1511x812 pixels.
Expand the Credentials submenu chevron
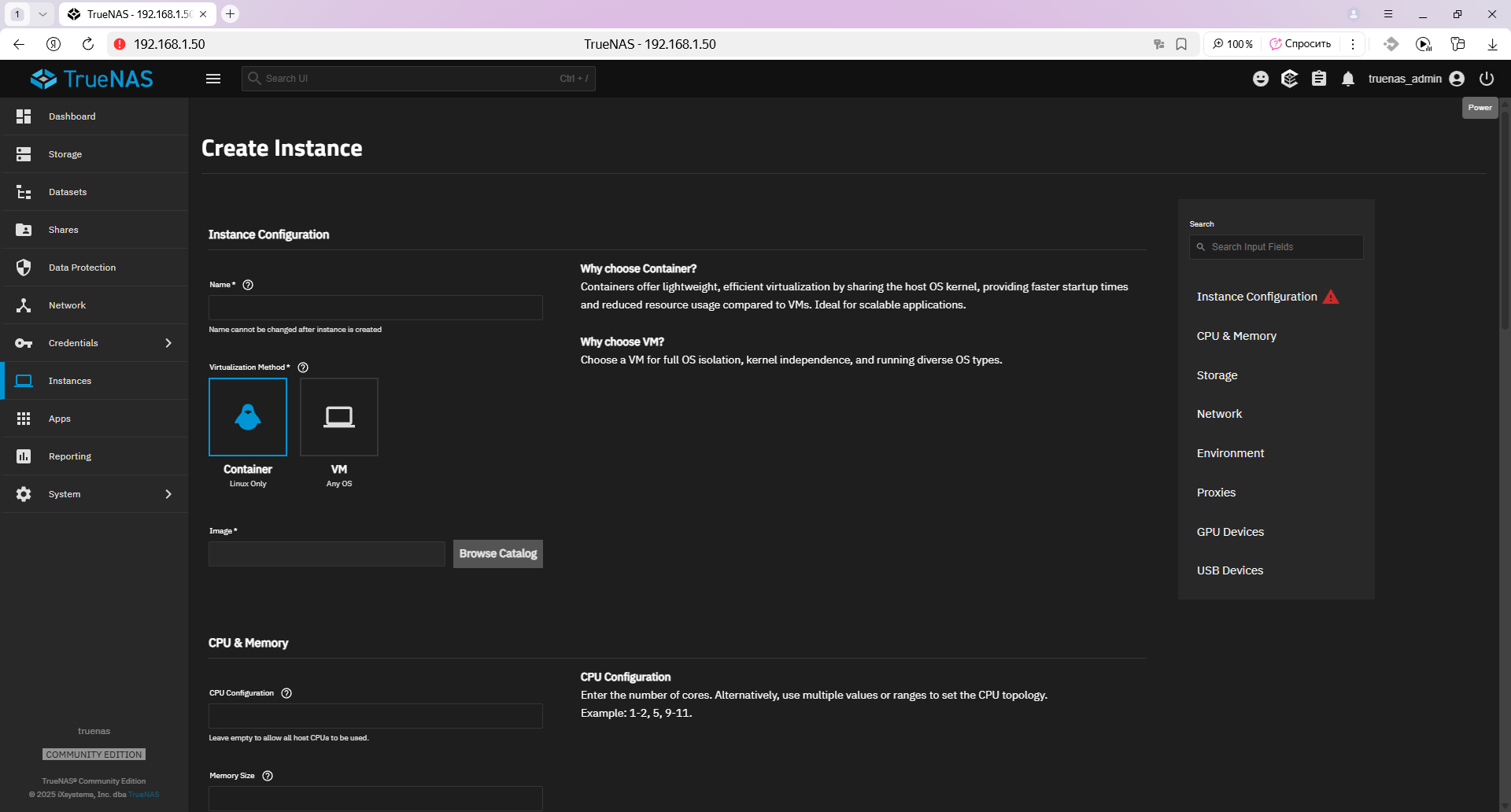pos(168,343)
